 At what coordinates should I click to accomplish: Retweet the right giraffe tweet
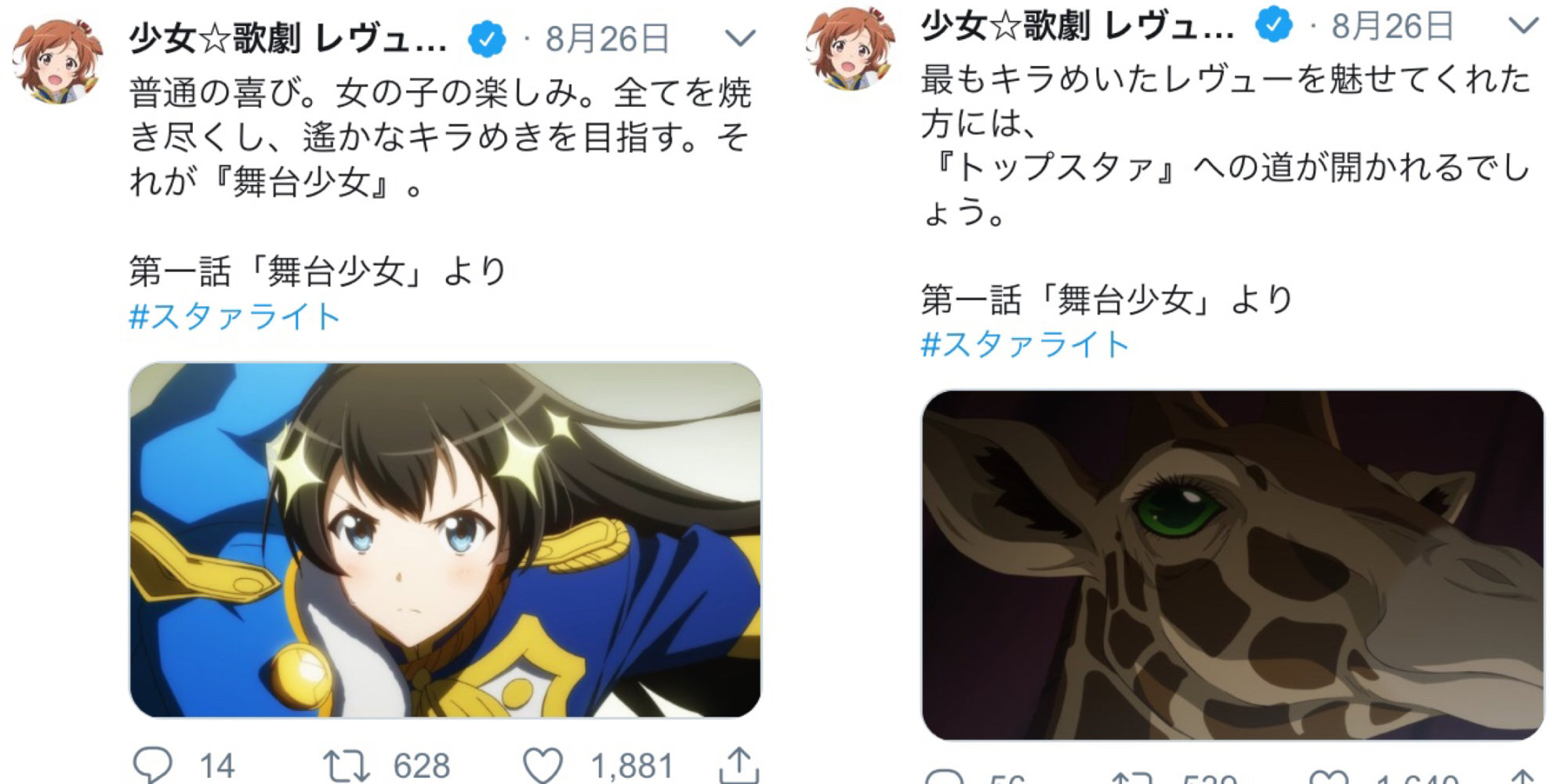[1131, 778]
